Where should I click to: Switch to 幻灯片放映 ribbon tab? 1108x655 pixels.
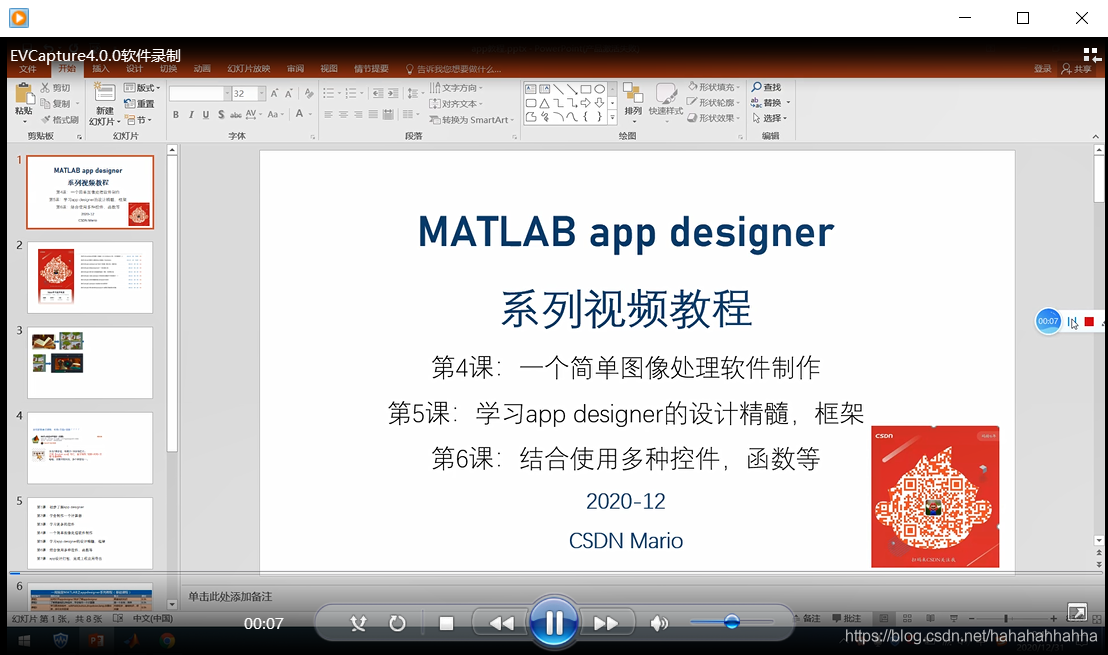[x=249, y=69]
